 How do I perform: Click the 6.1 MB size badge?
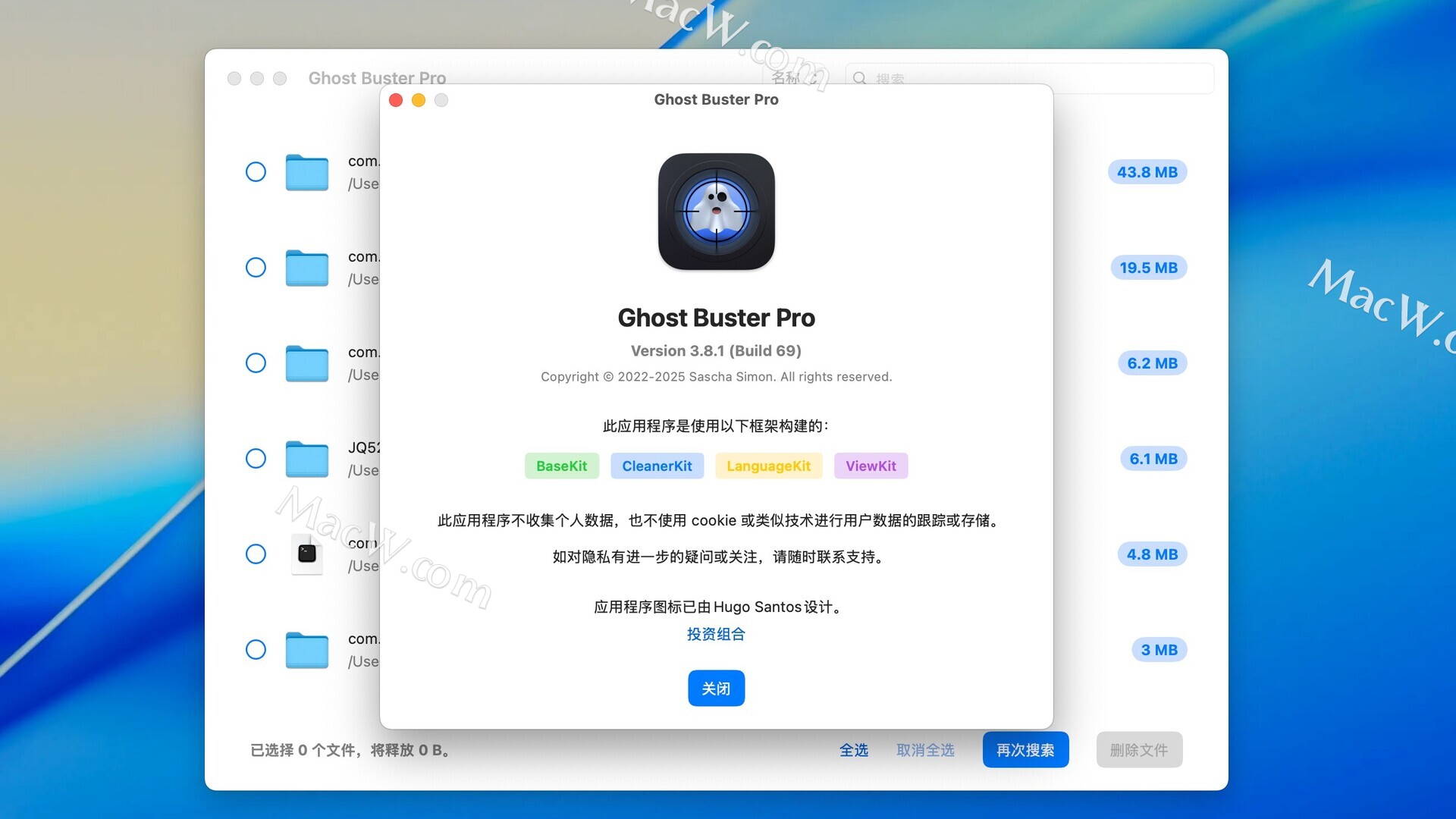(1153, 459)
